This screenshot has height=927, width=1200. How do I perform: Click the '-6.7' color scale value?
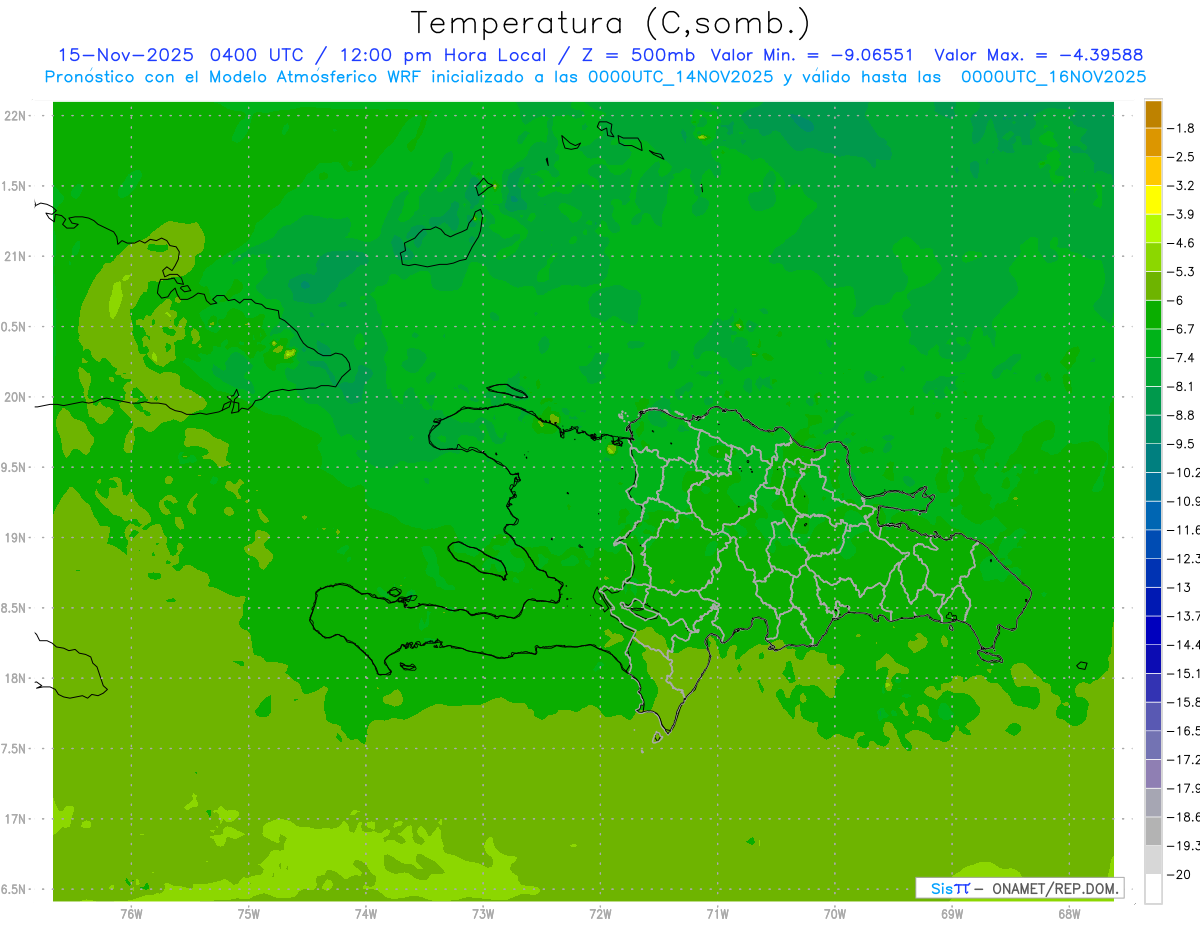[1181, 329]
